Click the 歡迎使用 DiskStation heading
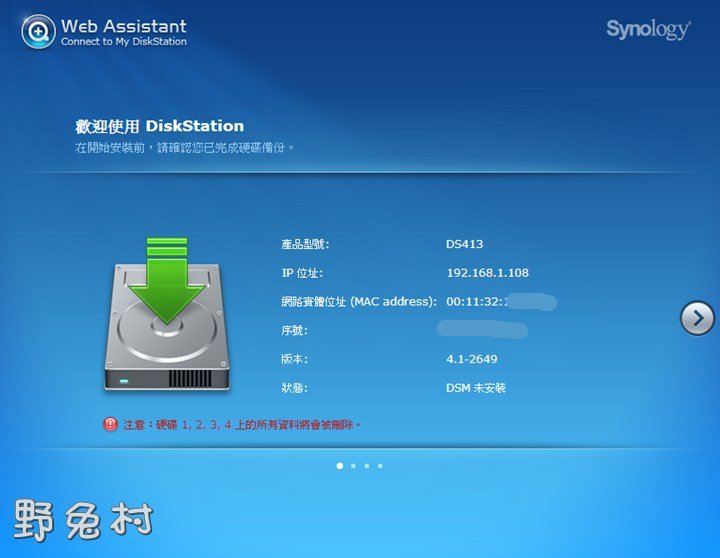The image size is (720, 558). pyautogui.click(x=159, y=126)
